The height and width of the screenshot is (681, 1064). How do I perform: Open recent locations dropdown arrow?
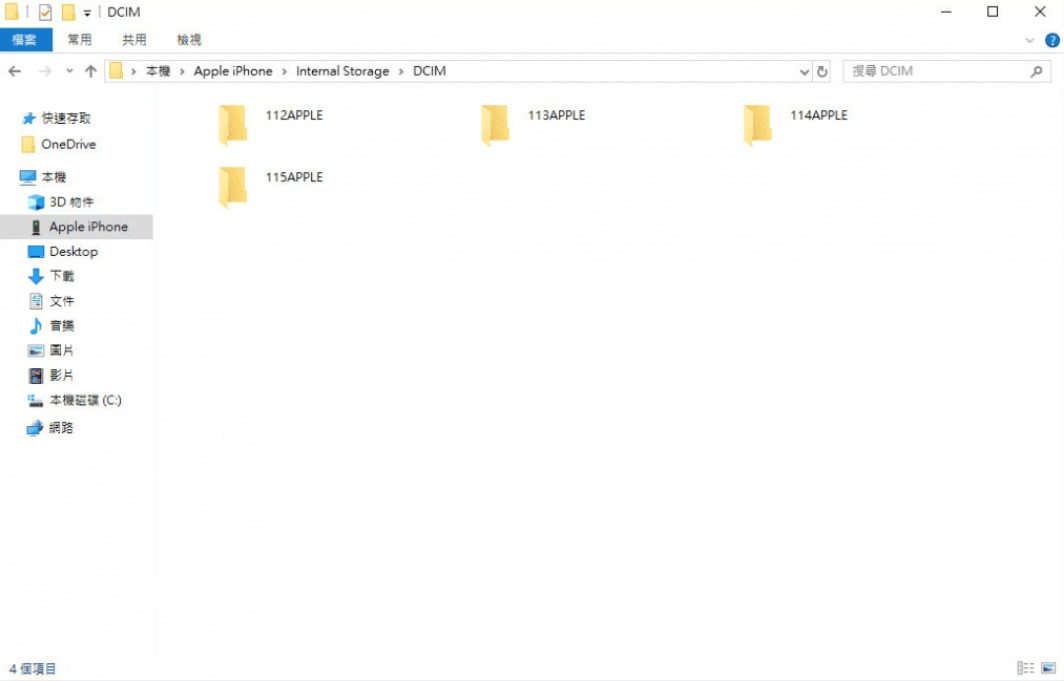[69, 72]
